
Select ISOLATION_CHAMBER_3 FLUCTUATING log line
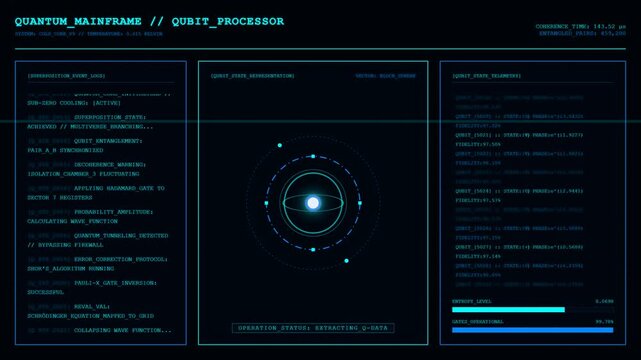[83, 174]
